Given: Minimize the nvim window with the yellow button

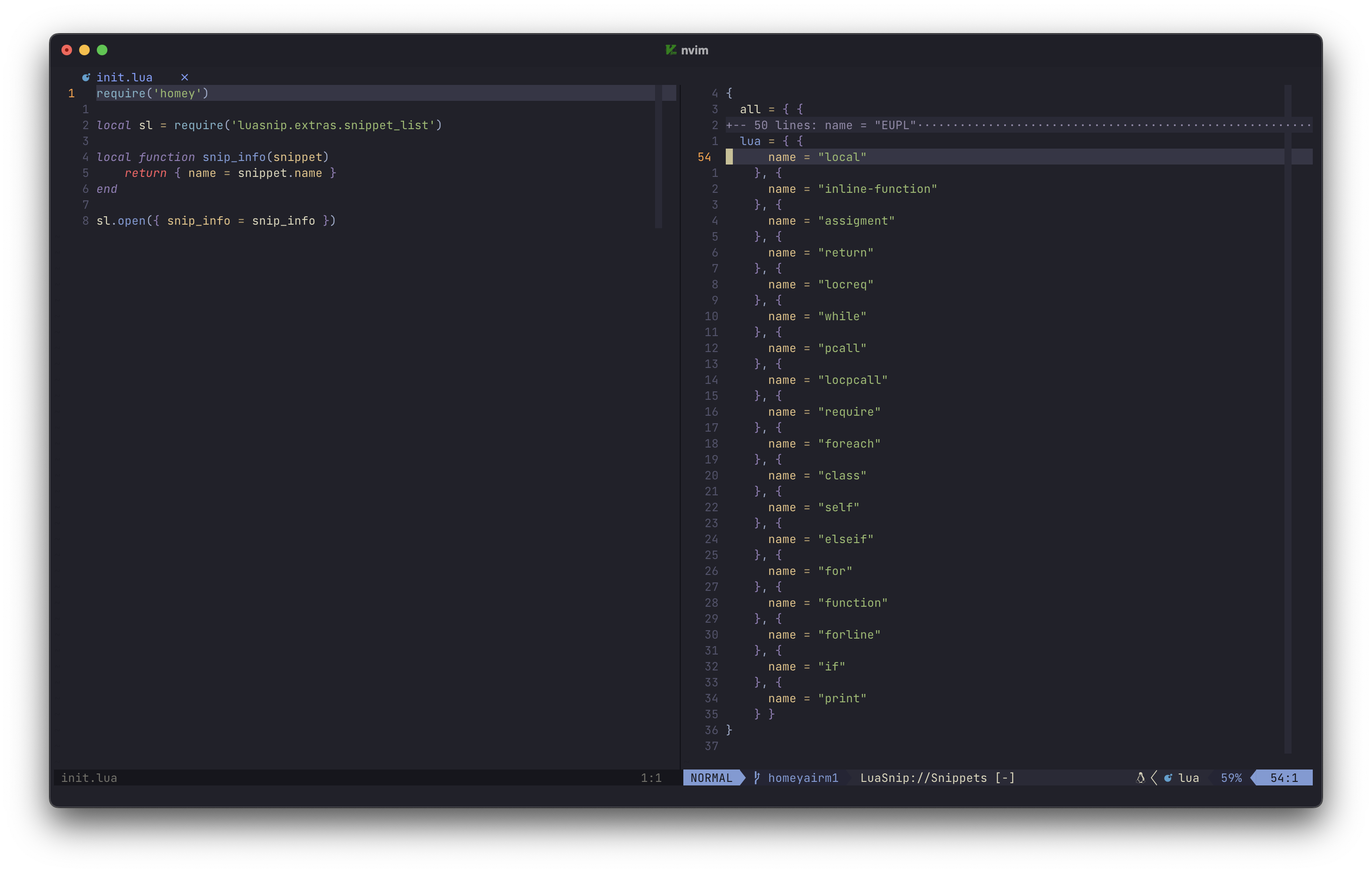Looking at the screenshot, I should coord(84,50).
